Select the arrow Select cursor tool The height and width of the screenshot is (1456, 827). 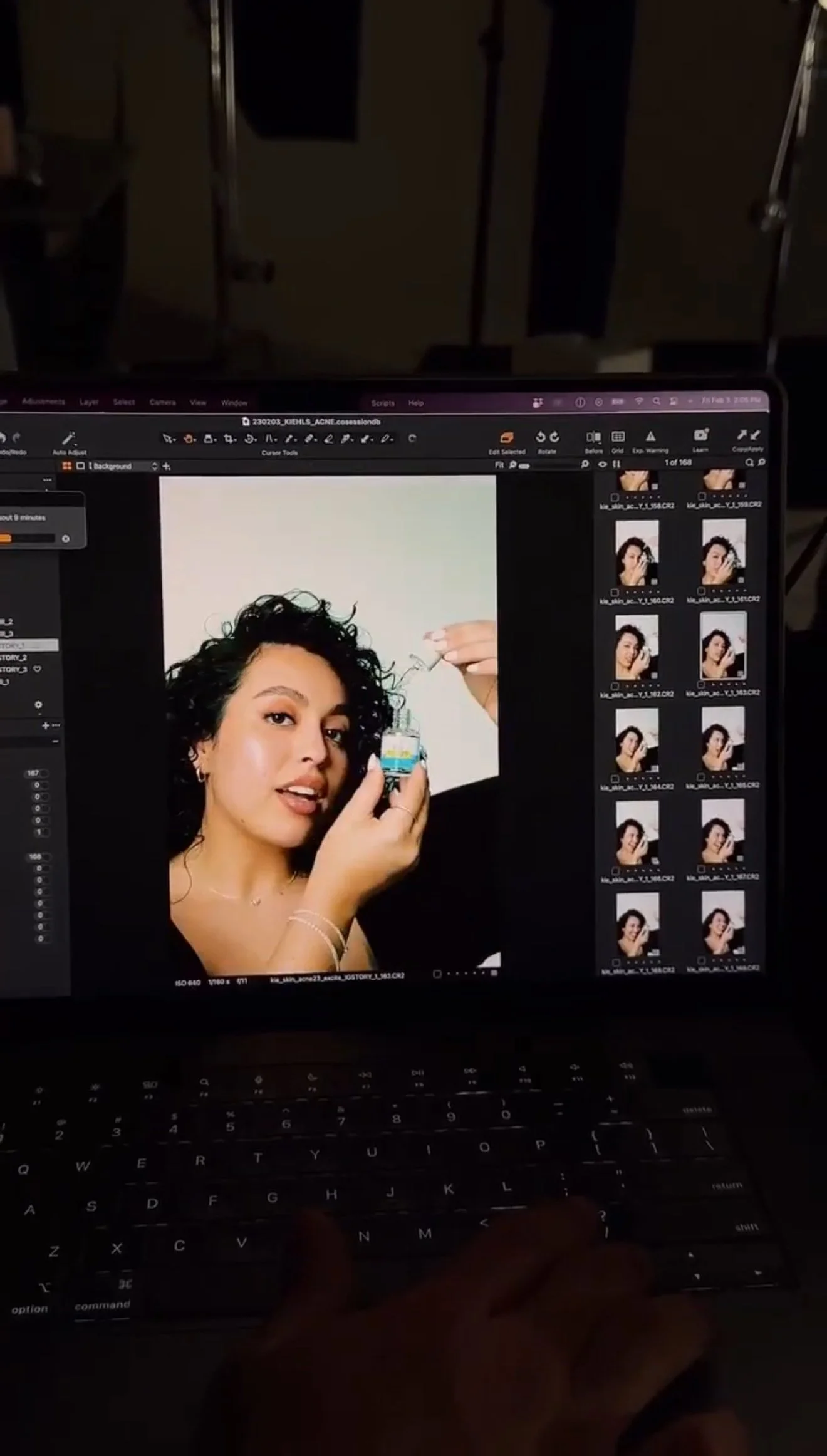click(167, 439)
